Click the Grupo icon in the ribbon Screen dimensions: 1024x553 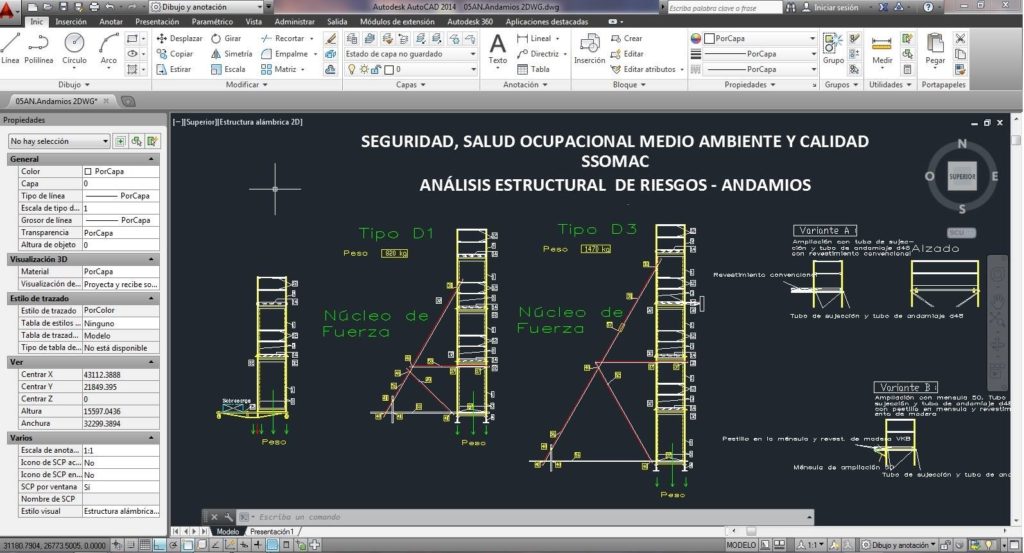click(x=833, y=47)
